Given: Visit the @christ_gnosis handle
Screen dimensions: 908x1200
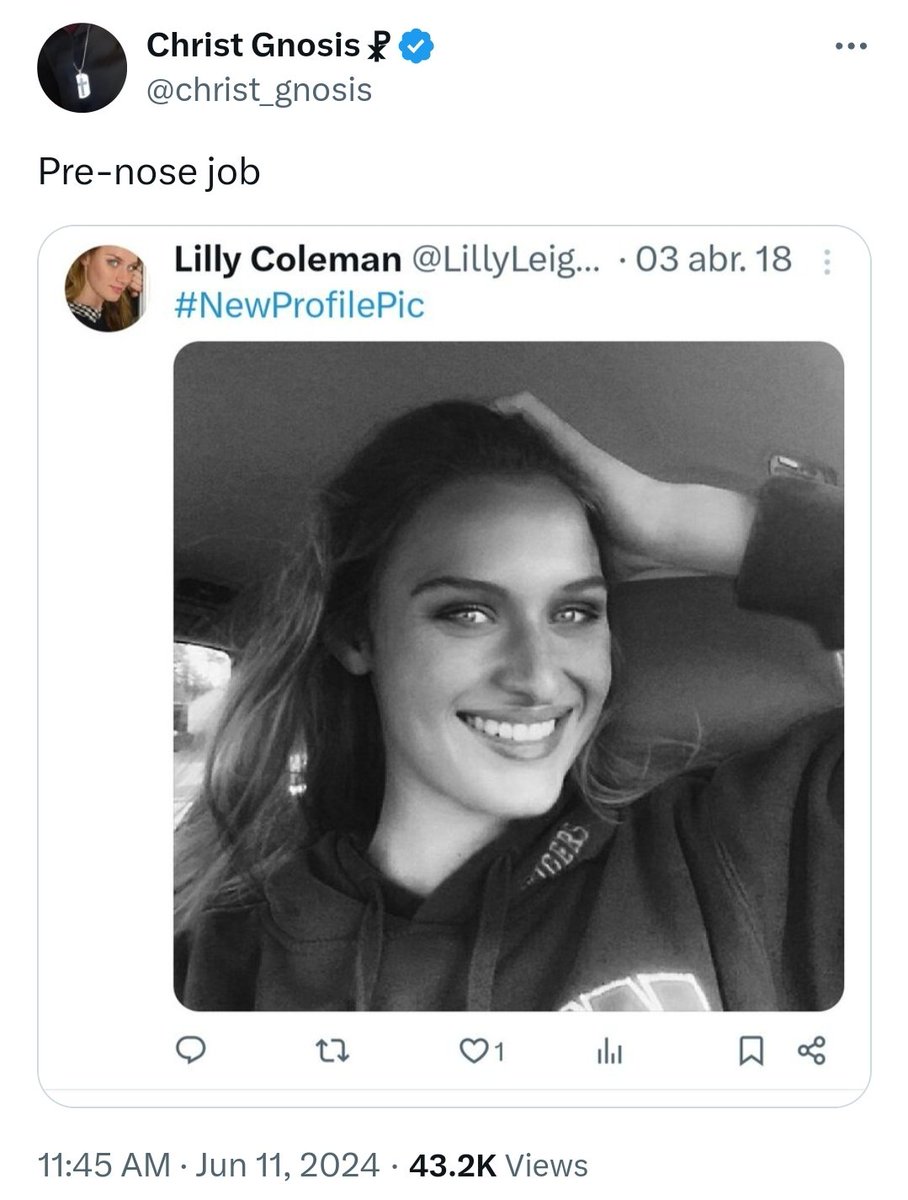Looking at the screenshot, I should point(259,90).
